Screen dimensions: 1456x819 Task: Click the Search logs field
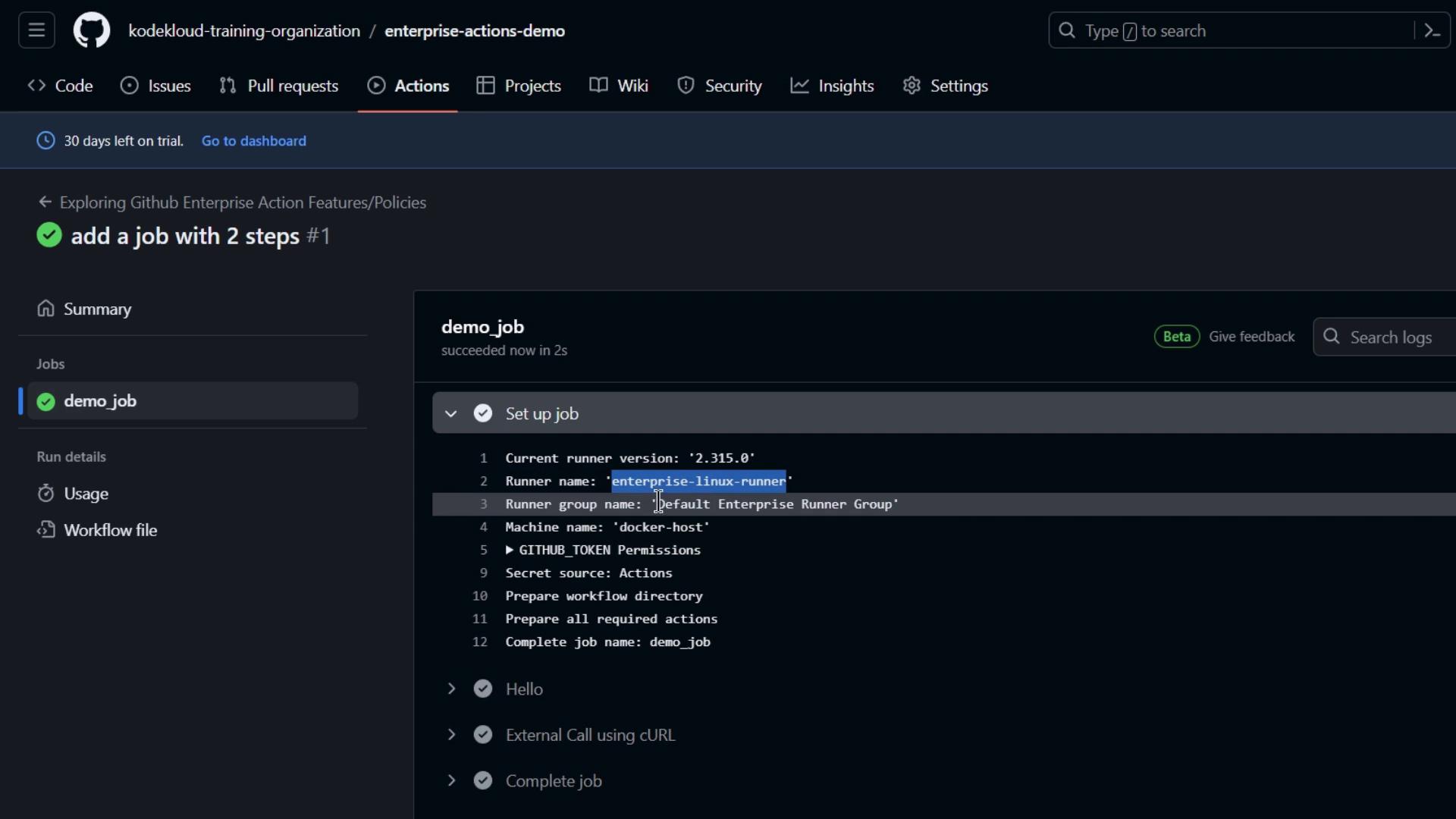tap(1392, 337)
